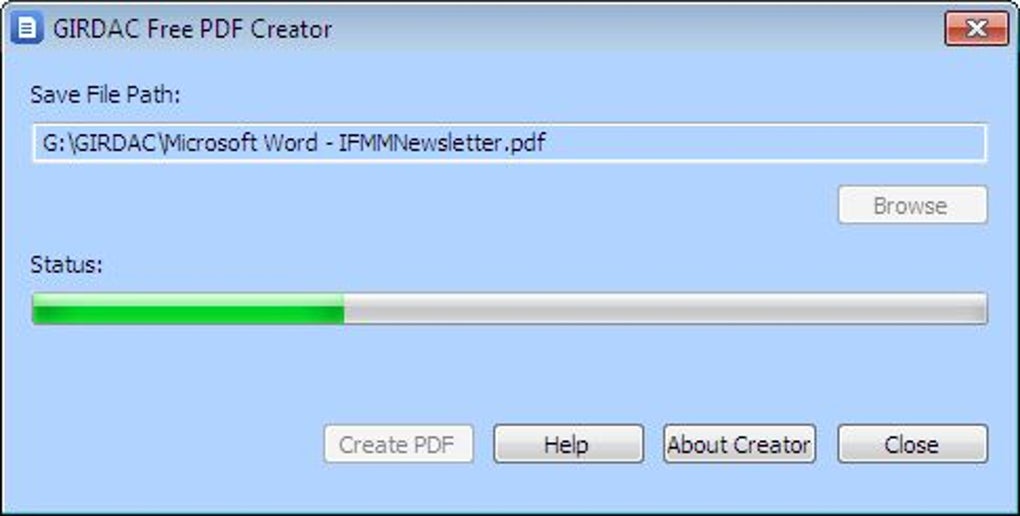The image size is (1020, 516).
Task: Click where the green progress fill ends
Action: pos(343,308)
